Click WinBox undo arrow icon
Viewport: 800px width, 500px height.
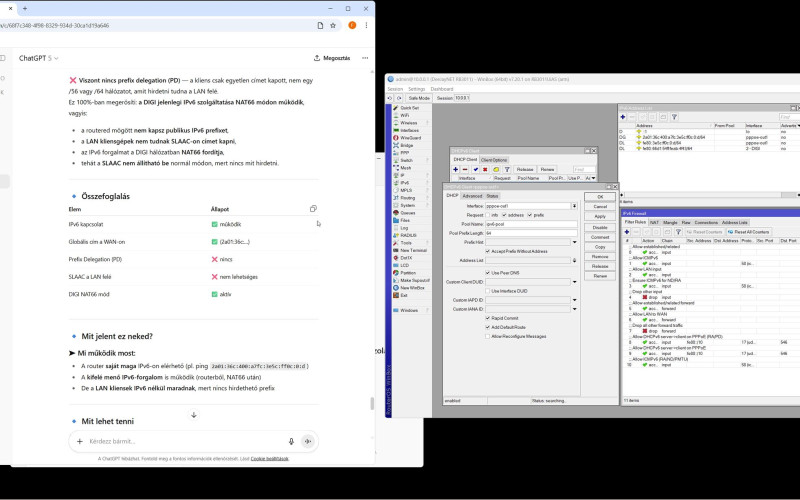tap(390, 98)
